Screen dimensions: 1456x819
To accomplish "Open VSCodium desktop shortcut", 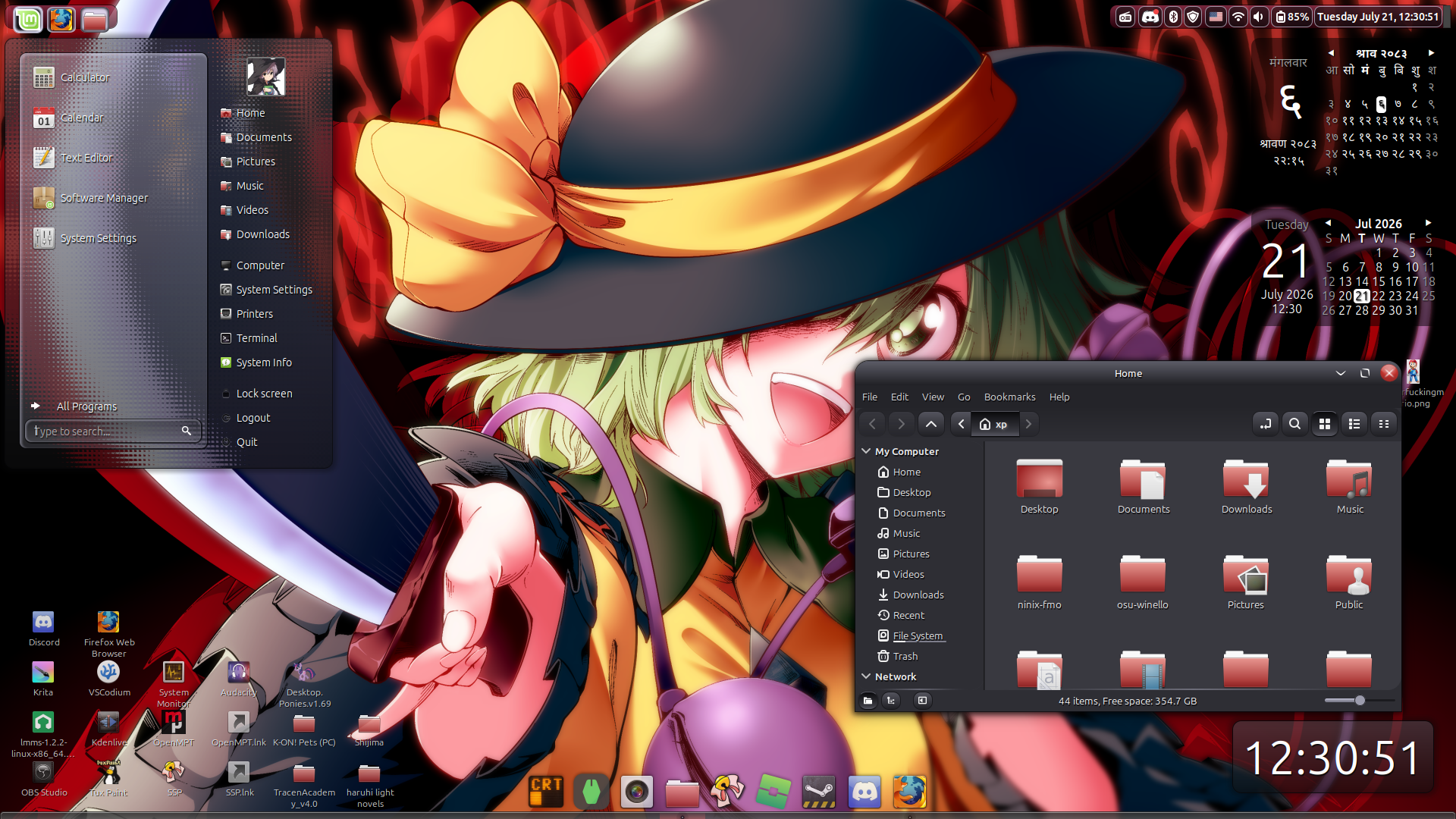I will 109,679.
